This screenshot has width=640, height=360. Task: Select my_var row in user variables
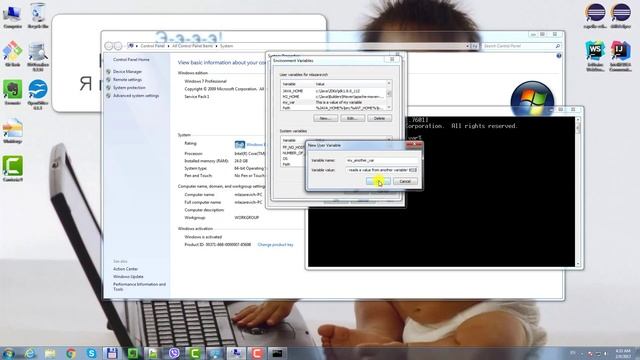point(333,102)
